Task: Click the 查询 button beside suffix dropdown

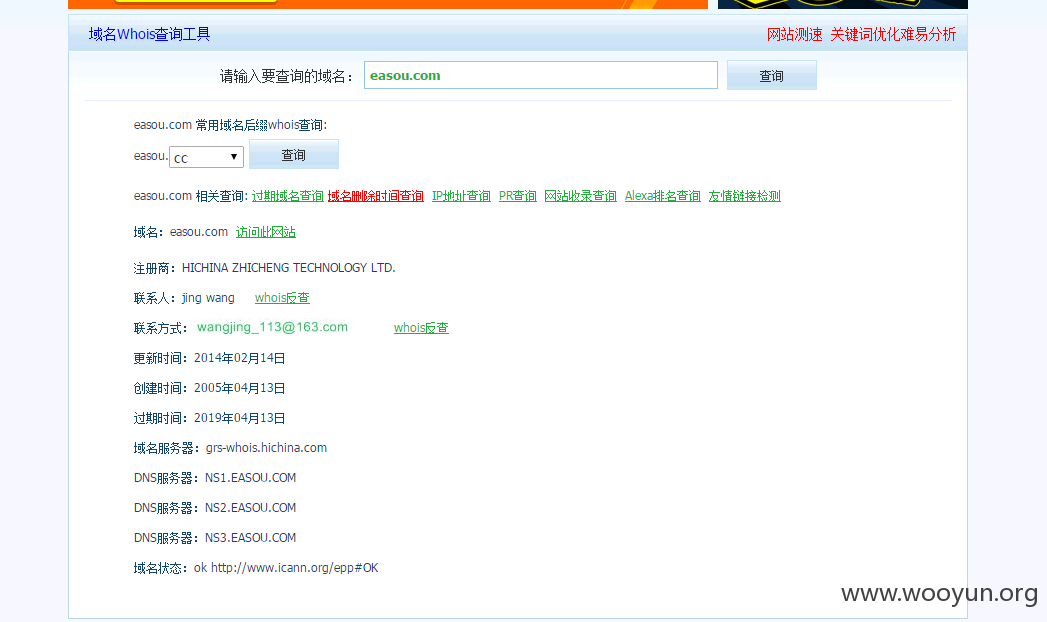Action: (x=294, y=155)
